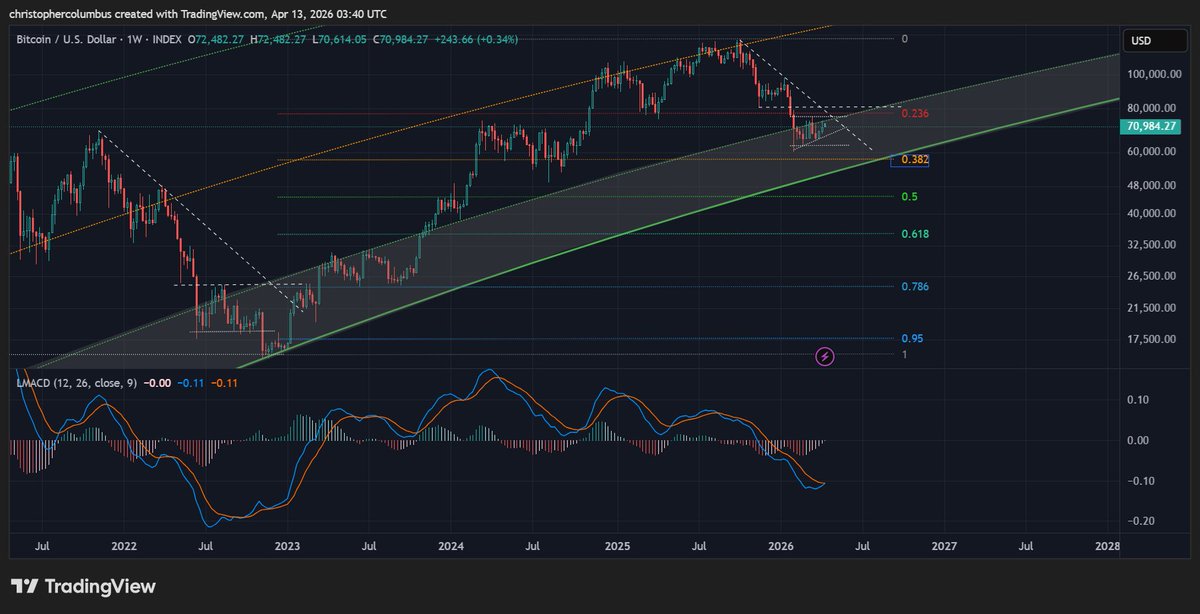This screenshot has height=614, width=1200.
Task: Click the 2025 time axis label
Action: [x=616, y=547]
